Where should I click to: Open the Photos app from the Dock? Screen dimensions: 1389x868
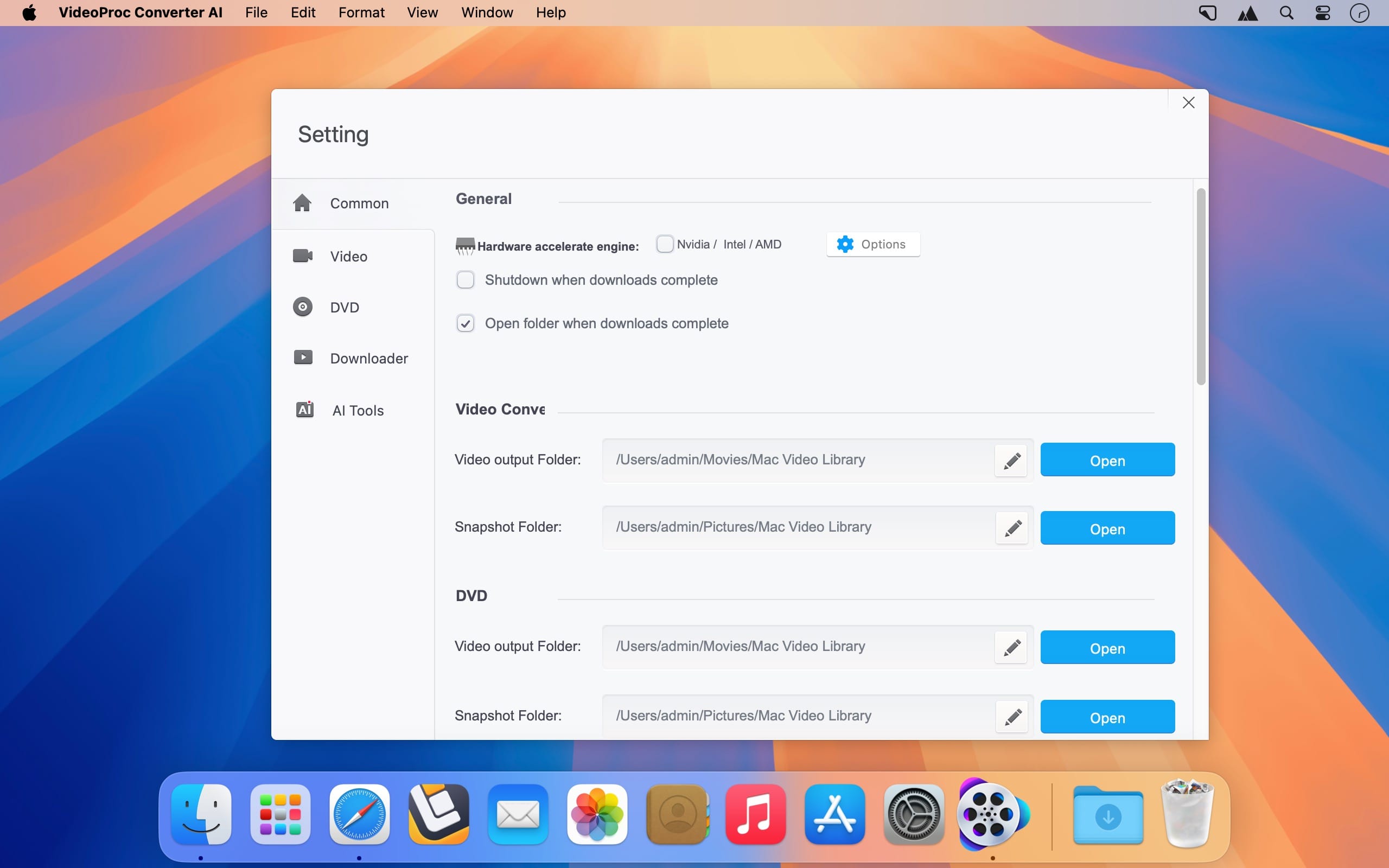pyautogui.click(x=597, y=814)
